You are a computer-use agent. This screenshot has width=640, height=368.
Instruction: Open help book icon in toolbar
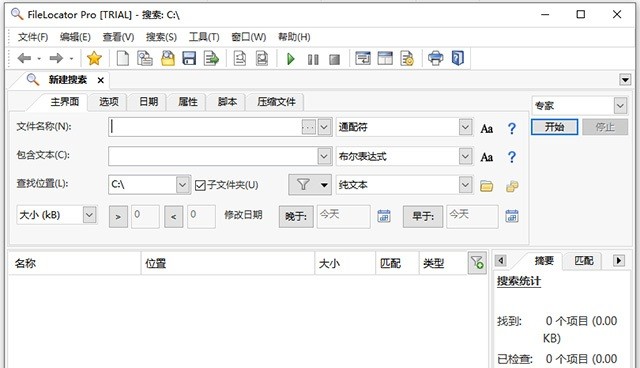(x=458, y=58)
